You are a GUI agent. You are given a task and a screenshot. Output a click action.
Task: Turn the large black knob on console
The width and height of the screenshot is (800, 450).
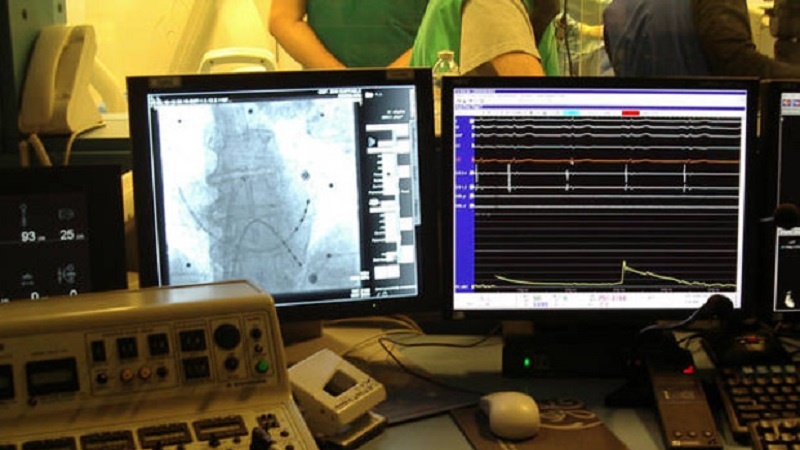pyautogui.click(x=227, y=337)
